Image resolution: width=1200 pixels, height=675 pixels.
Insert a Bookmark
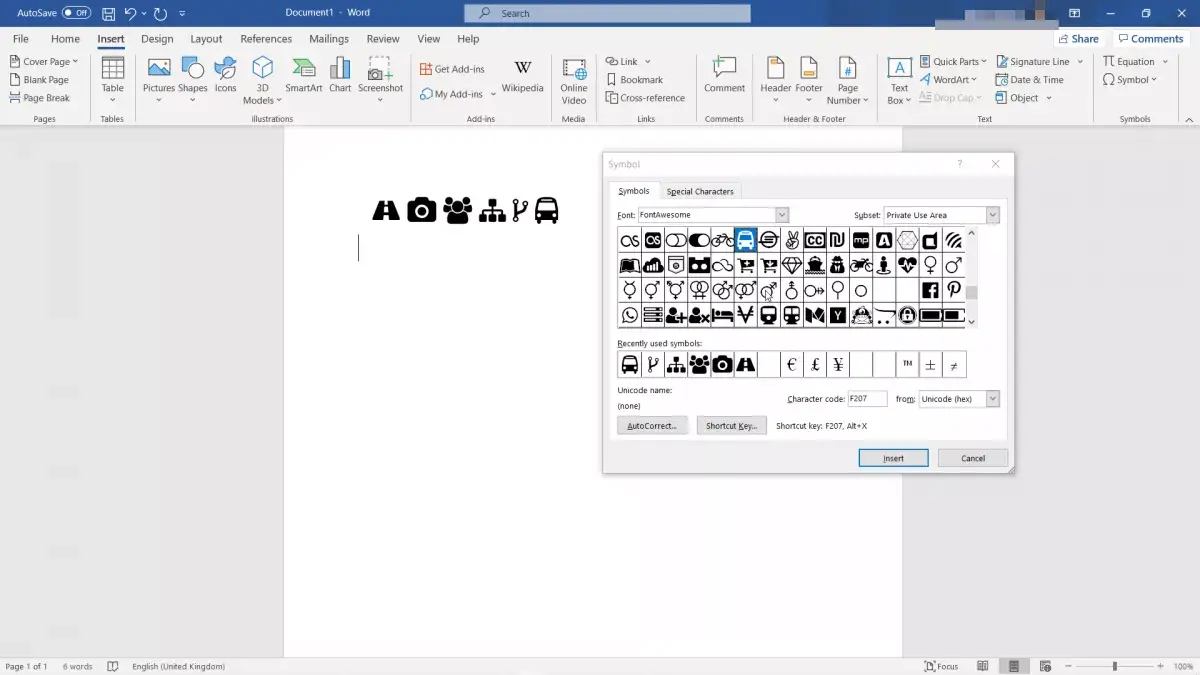(634, 80)
